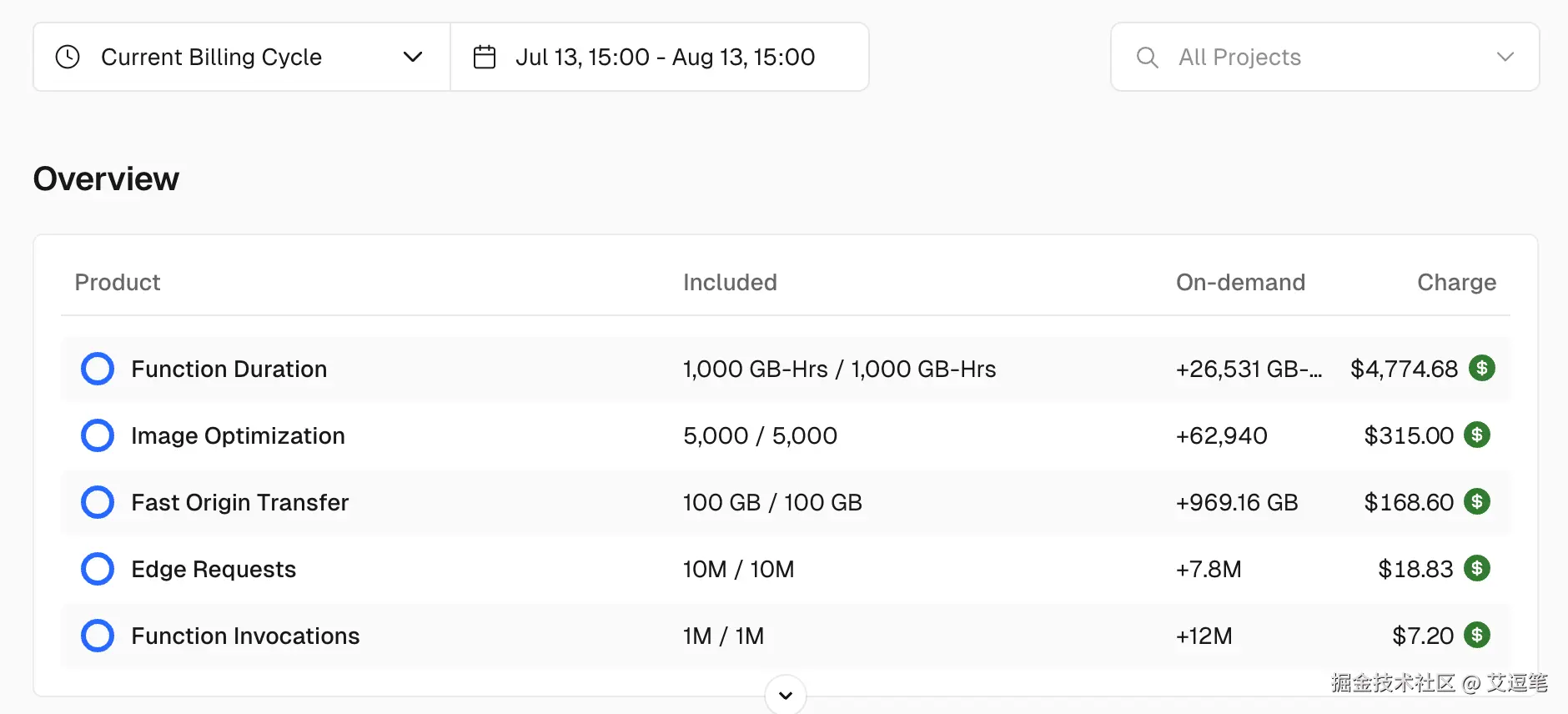
Task: Open the All Projects dropdown chevron
Action: pos(1505,57)
